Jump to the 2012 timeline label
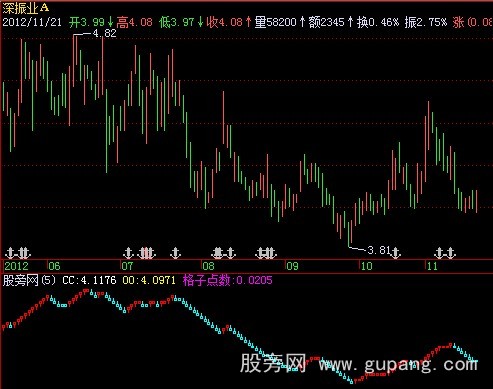The height and width of the screenshot is (389, 493). click(x=17, y=266)
